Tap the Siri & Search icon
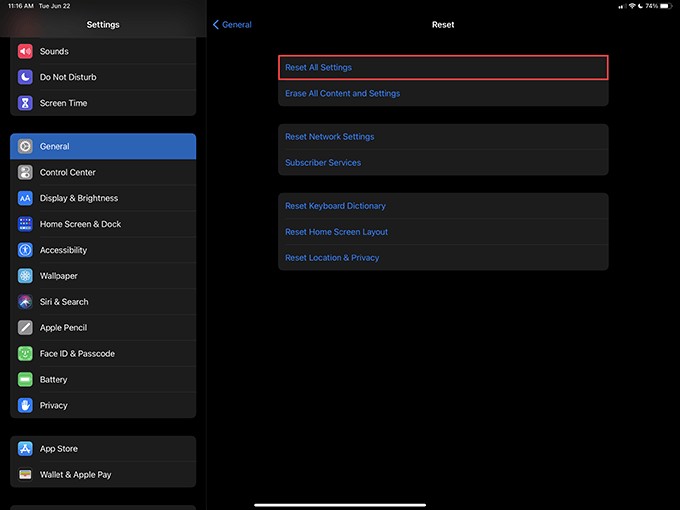 (x=25, y=302)
